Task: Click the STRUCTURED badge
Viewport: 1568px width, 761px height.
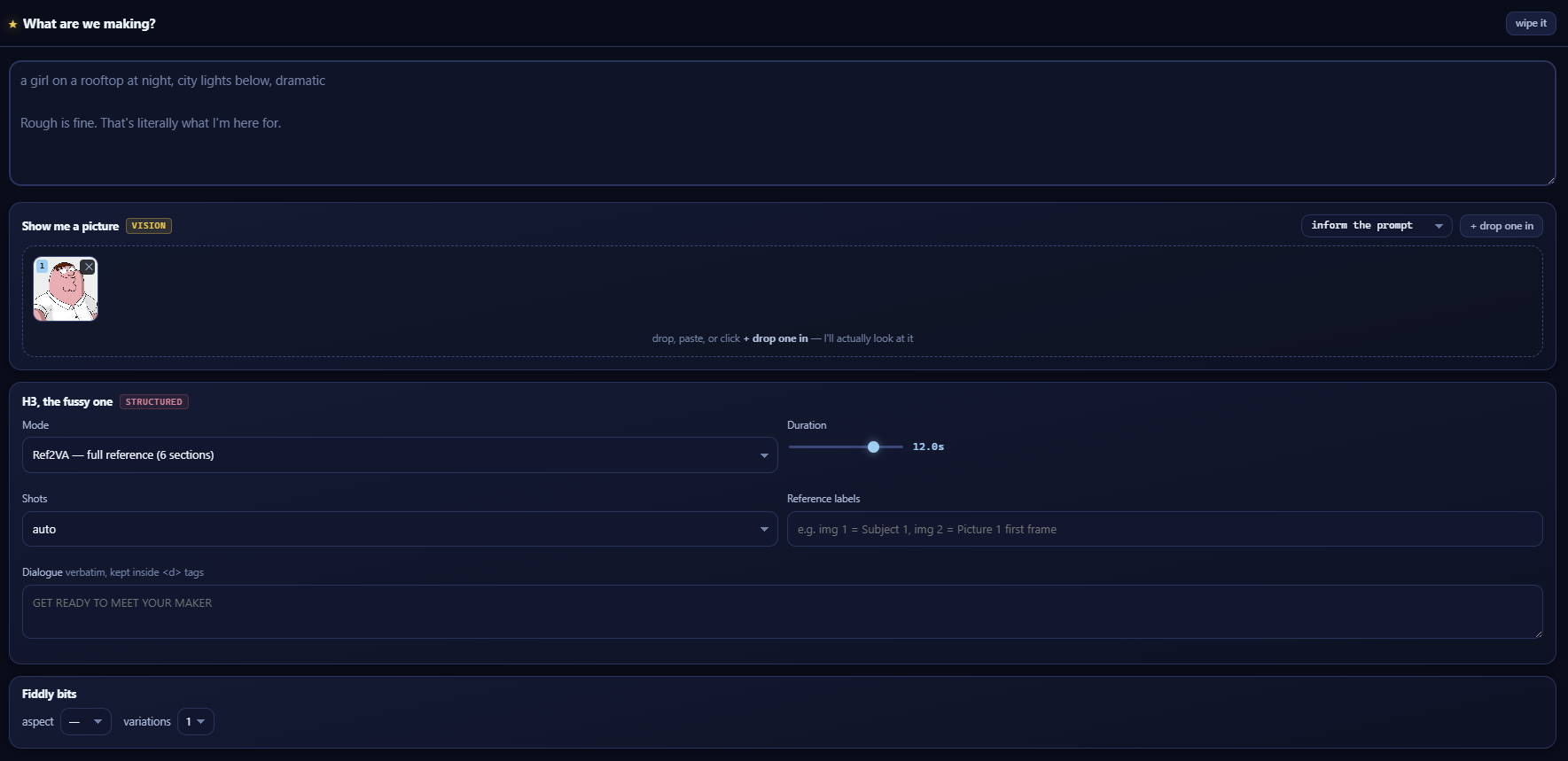Action: 154,402
